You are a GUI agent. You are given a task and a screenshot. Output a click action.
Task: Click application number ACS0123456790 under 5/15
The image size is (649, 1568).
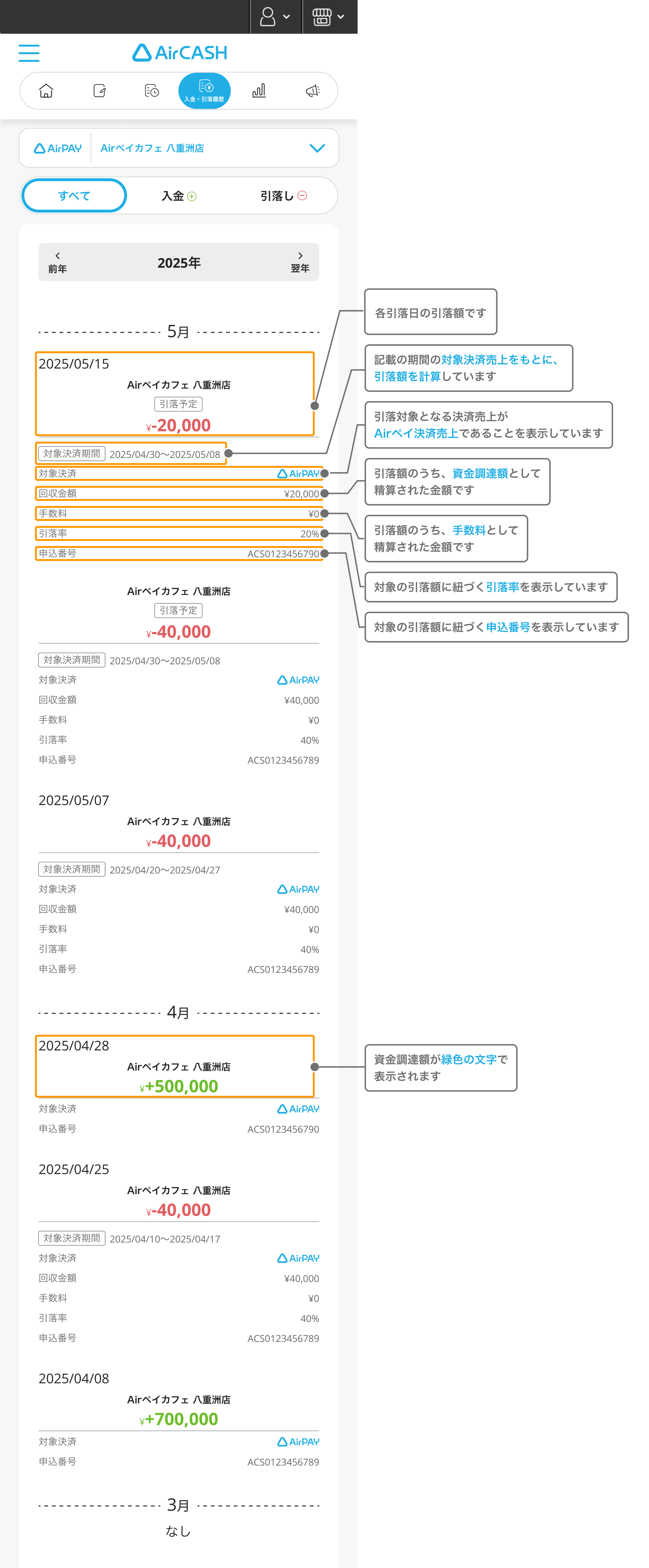tap(283, 554)
